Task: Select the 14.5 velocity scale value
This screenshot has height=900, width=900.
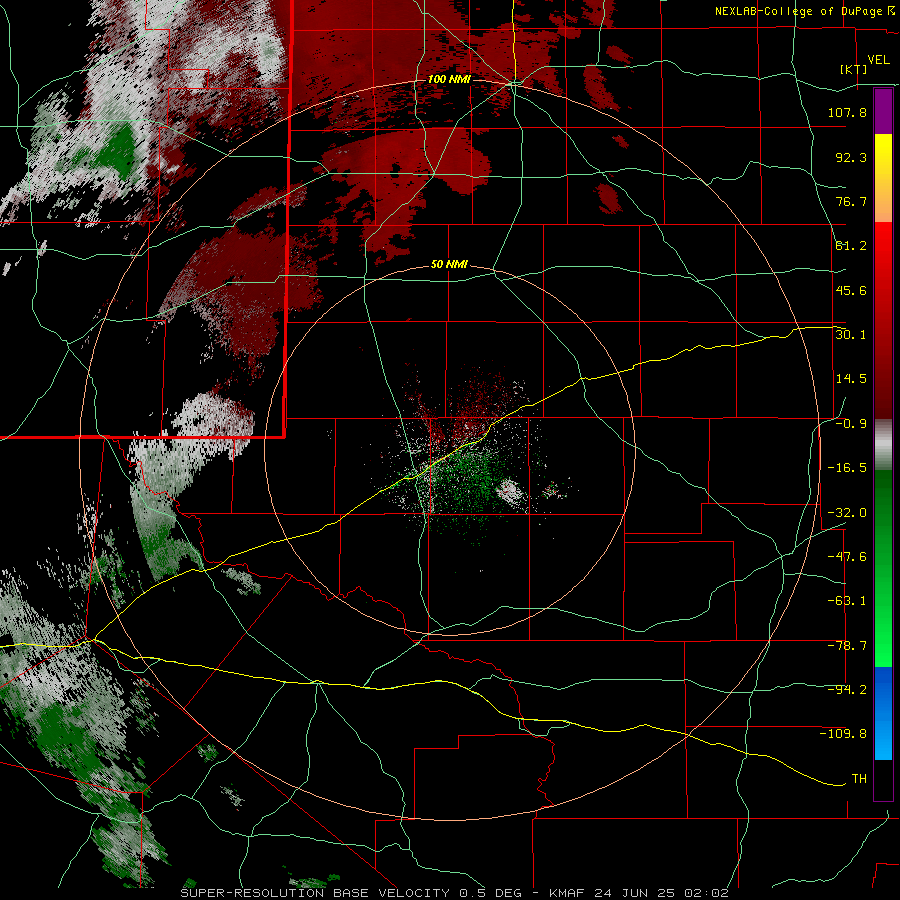Action: click(851, 379)
